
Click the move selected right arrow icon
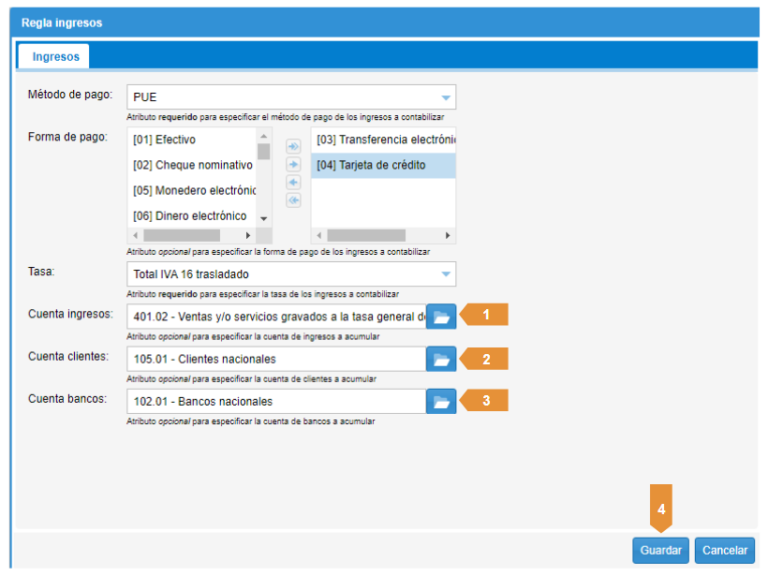[x=293, y=164]
